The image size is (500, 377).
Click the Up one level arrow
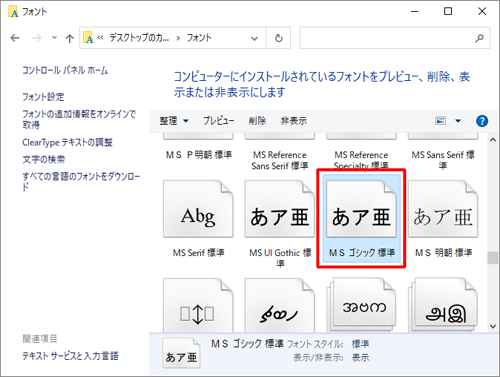click(69, 38)
